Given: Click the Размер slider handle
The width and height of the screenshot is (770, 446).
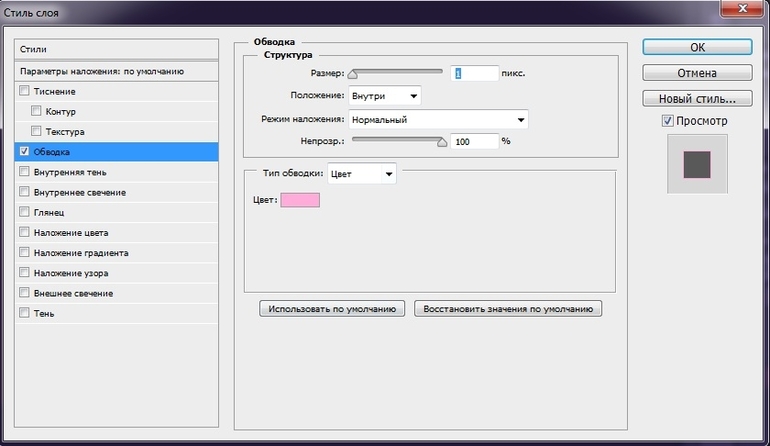Looking at the screenshot, I should click(352, 75).
